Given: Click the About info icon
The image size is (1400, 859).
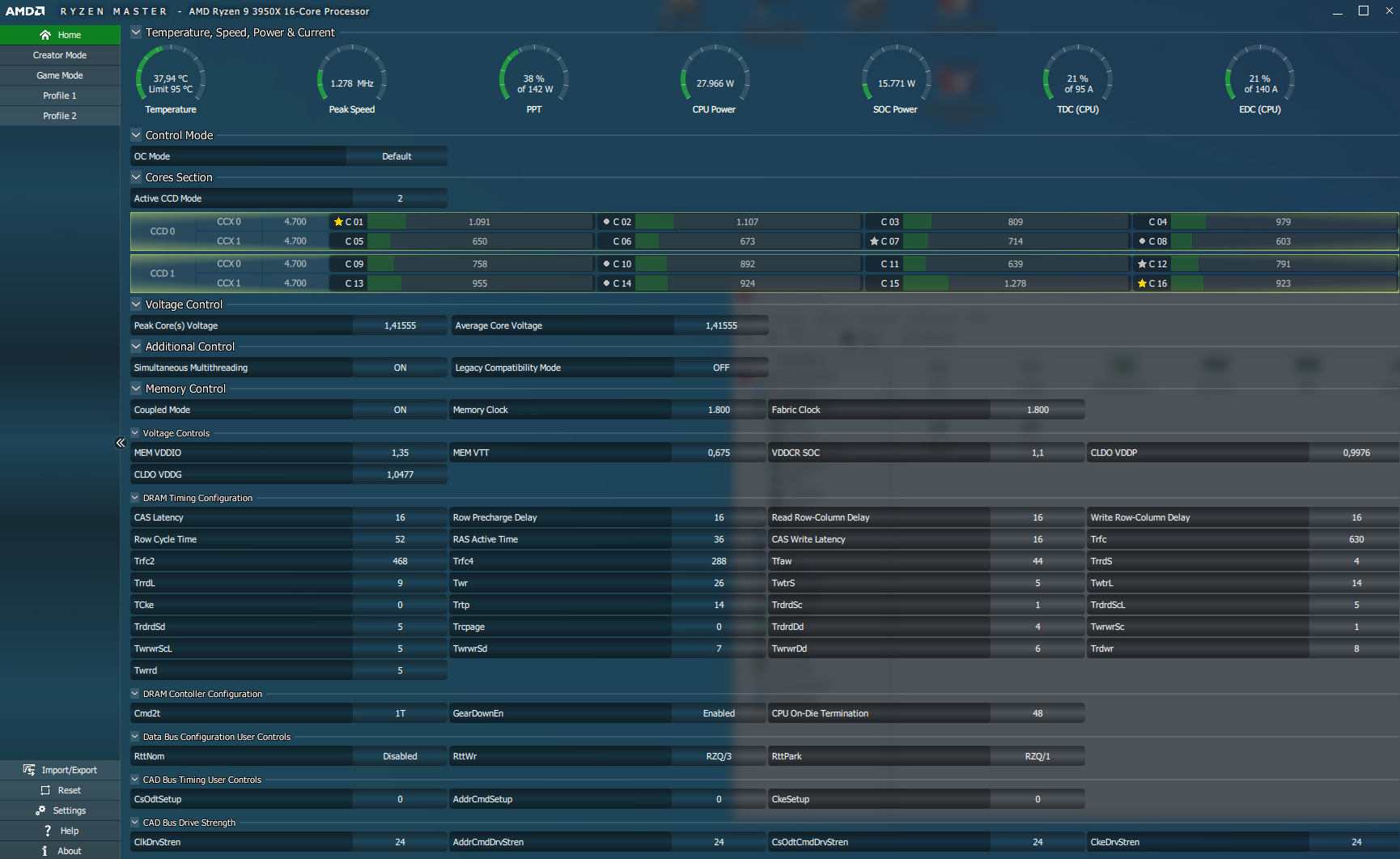Looking at the screenshot, I should pyautogui.click(x=45, y=851).
